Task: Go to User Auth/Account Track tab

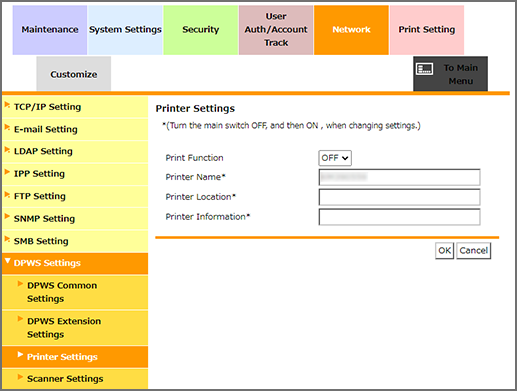Action: point(276,30)
